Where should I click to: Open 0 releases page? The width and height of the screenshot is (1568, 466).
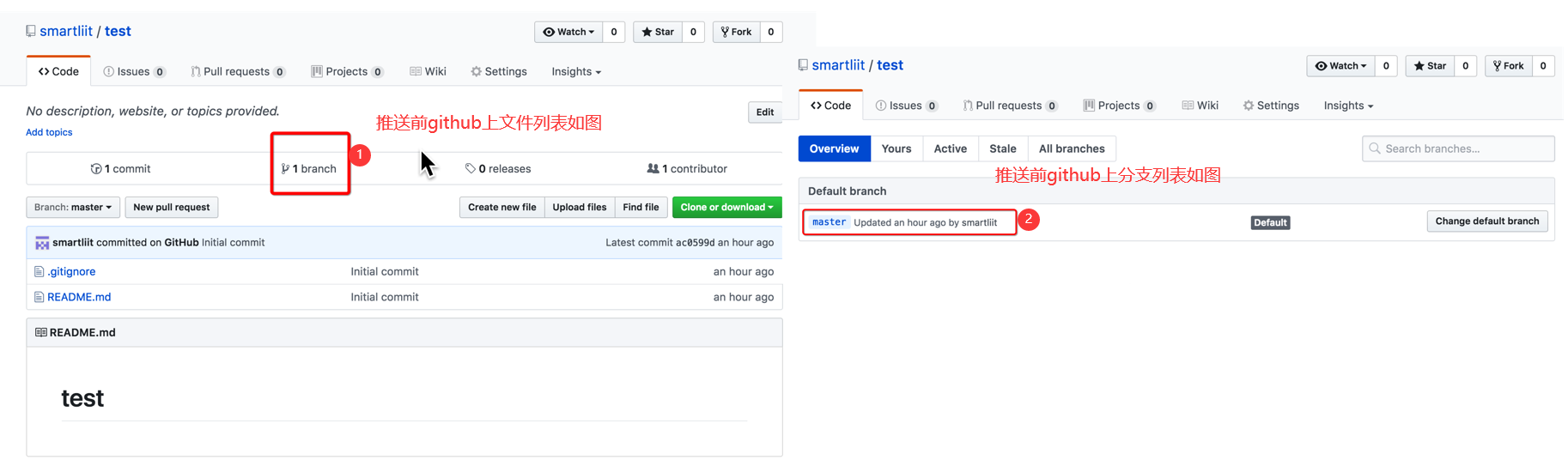(498, 169)
